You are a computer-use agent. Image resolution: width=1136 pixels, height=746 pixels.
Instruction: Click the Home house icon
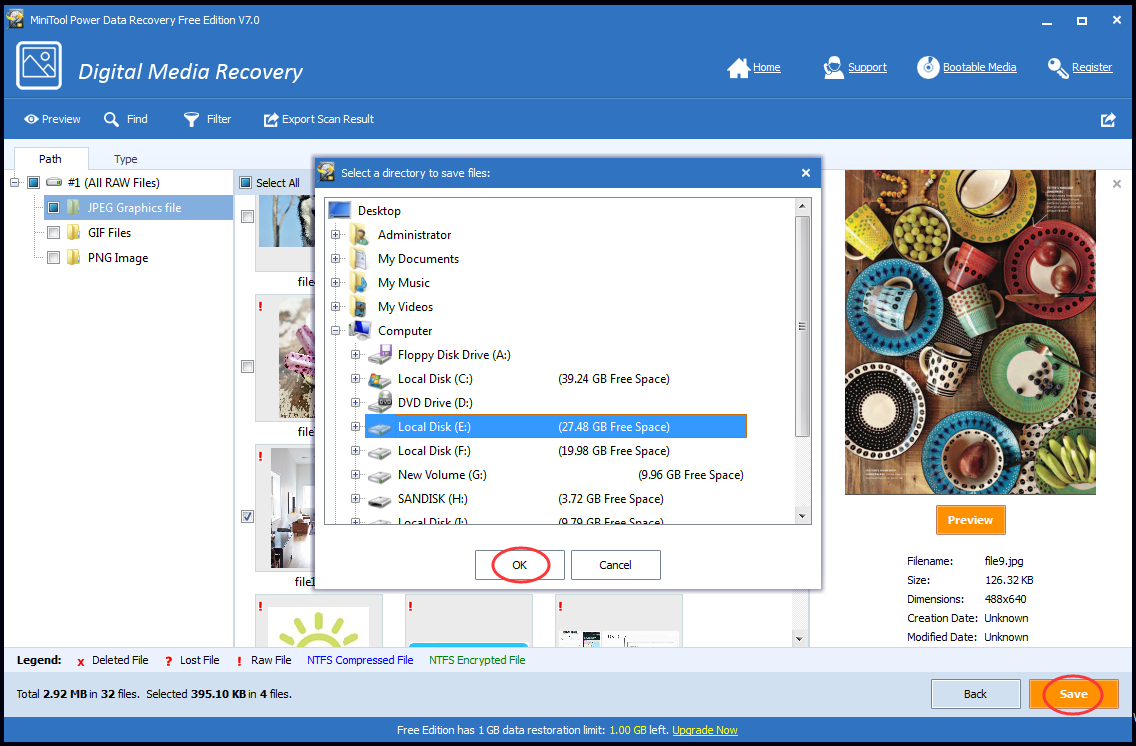(x=738, y=67)
